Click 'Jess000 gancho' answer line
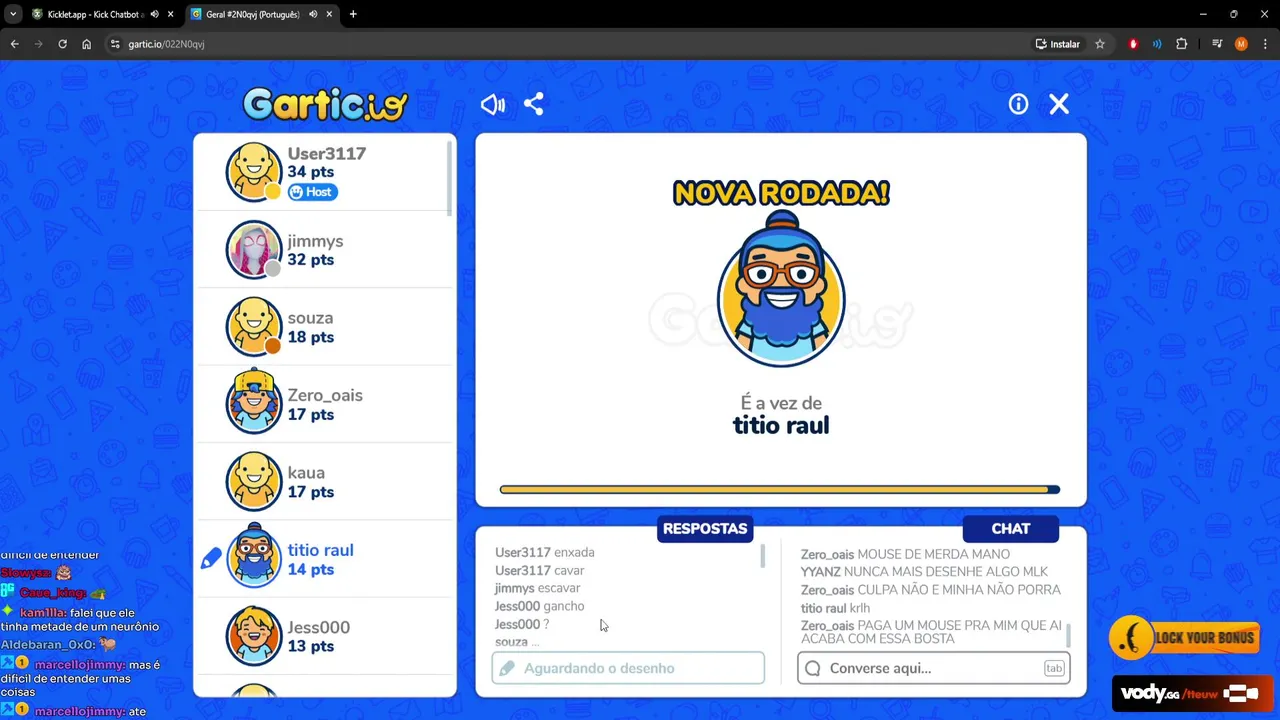The image size is (1280, 720). pyautogui.click(x=540, y=606)
